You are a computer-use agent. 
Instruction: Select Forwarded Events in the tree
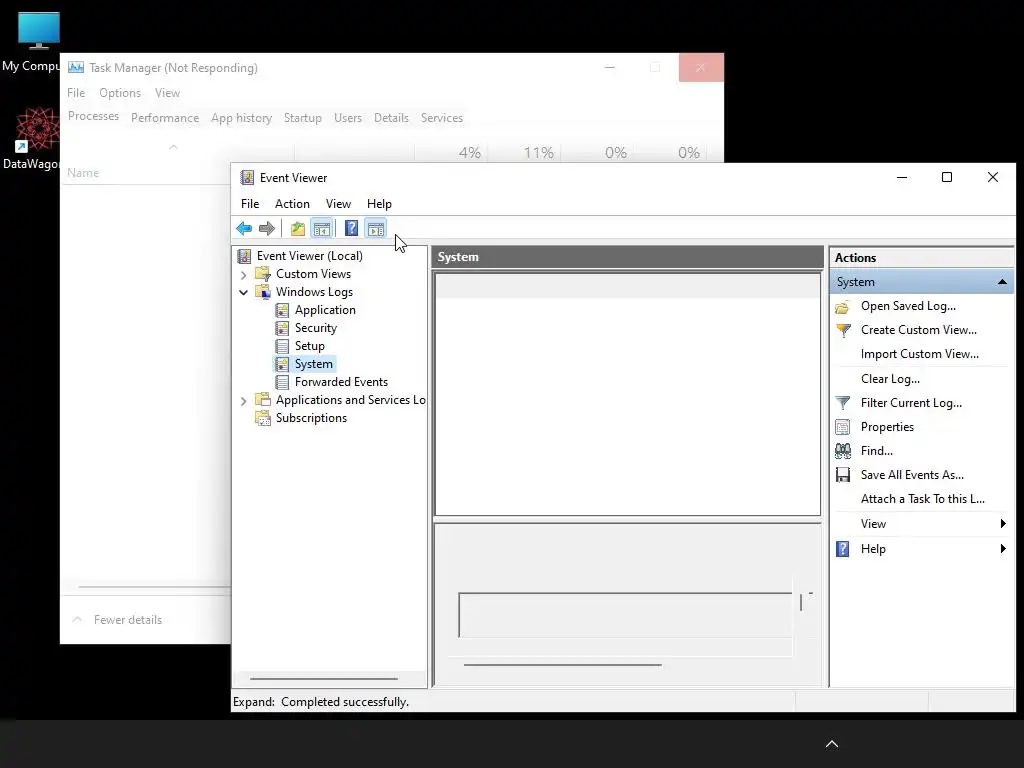point(341,382)
